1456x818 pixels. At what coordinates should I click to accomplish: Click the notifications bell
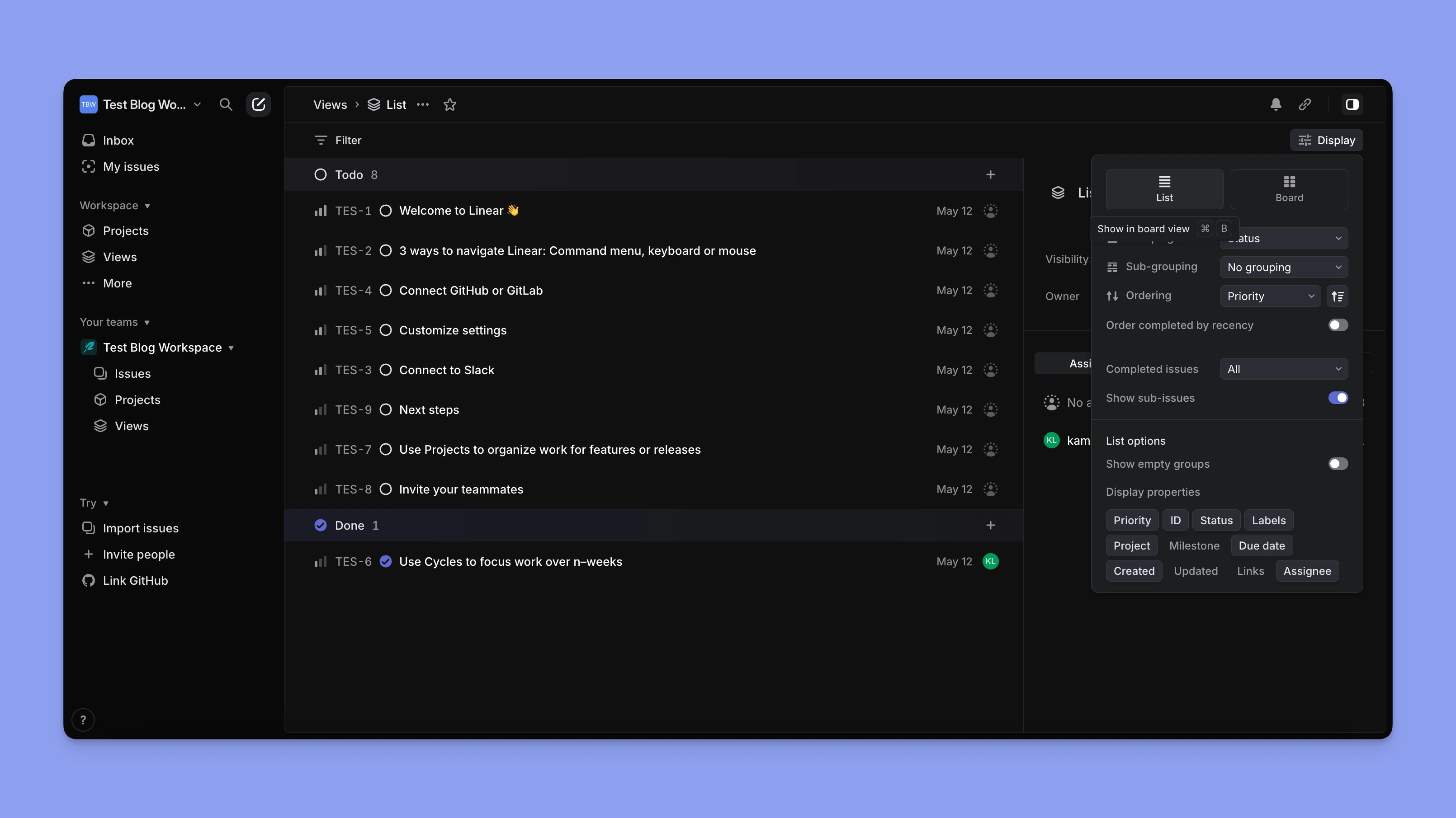pos(1276,104)
